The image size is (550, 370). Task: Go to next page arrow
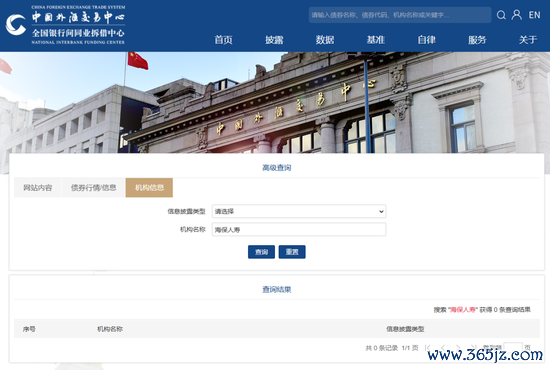pos(458,348)
